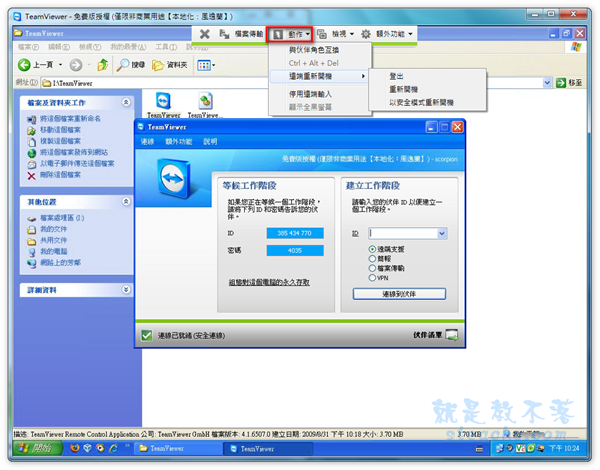
Task: Click the Folders (資料夾) toolbar button
Action: point(170,65)
